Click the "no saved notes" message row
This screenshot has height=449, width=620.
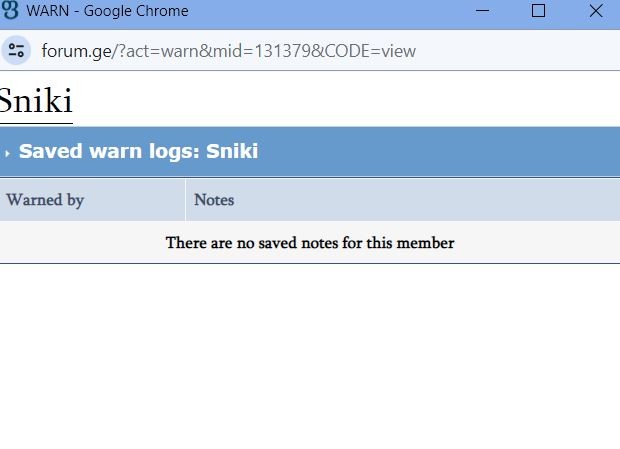coord(310,243)
